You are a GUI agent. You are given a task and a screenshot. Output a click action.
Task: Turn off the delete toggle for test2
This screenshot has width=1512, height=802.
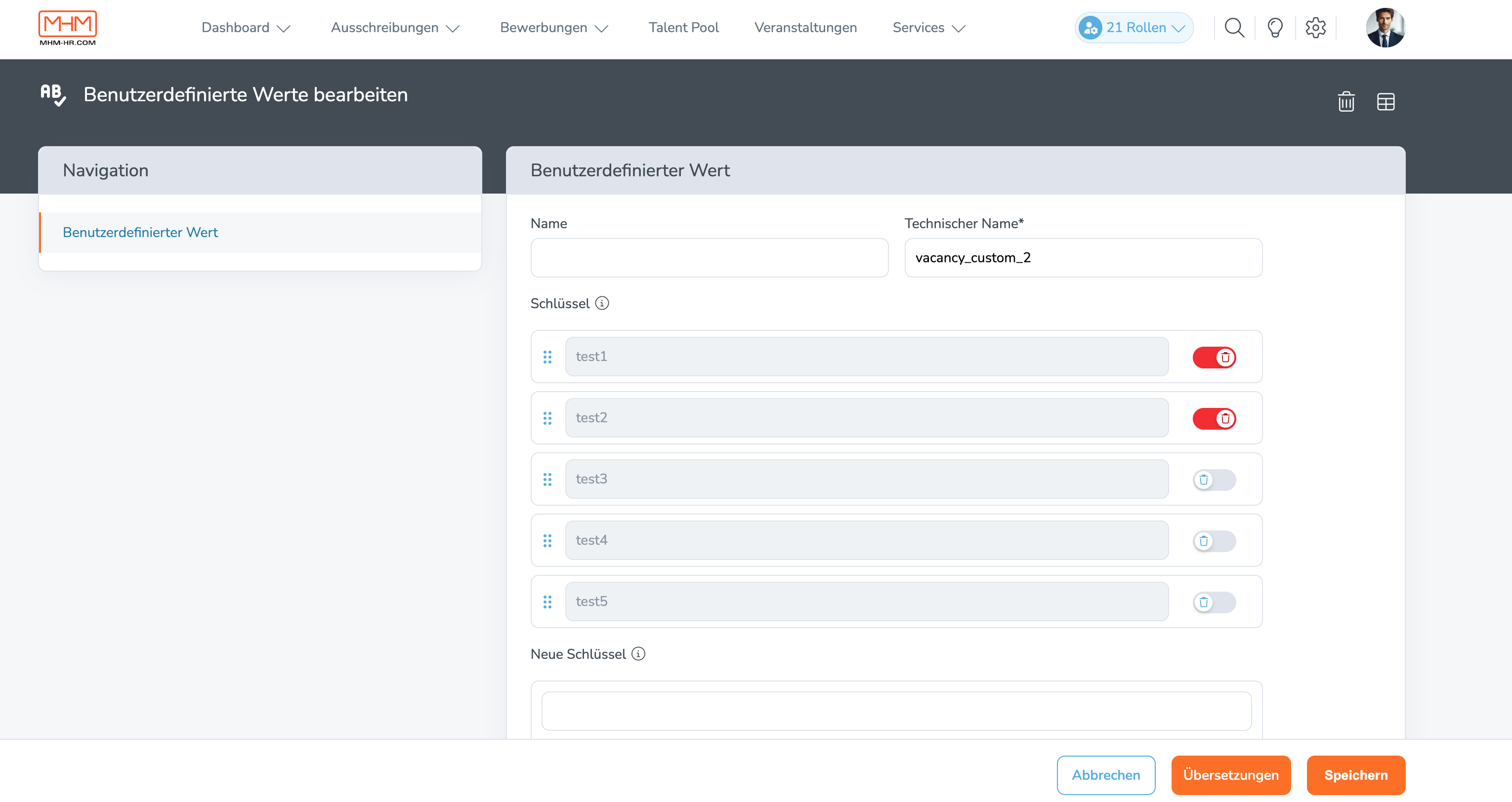1214,418
